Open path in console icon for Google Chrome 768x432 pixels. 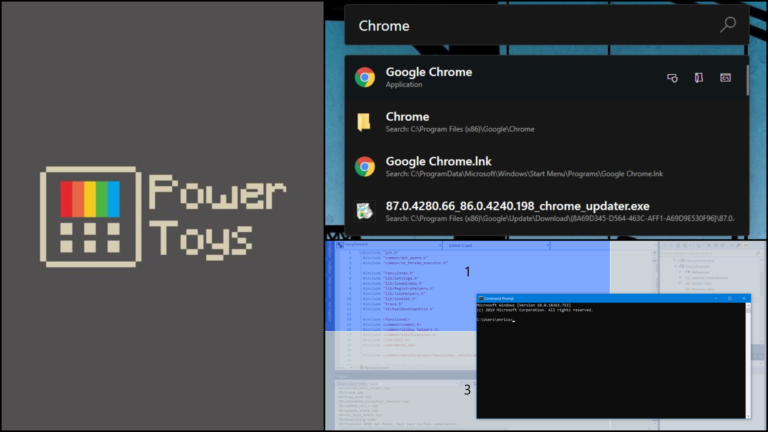[725, 77]
